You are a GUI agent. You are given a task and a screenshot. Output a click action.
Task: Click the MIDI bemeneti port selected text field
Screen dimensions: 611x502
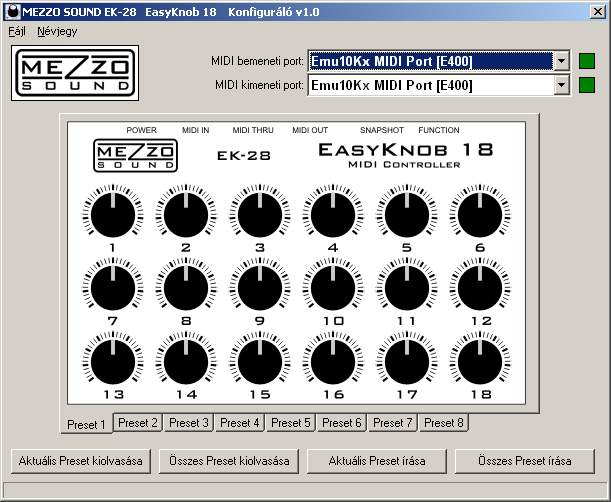point(431,61)
